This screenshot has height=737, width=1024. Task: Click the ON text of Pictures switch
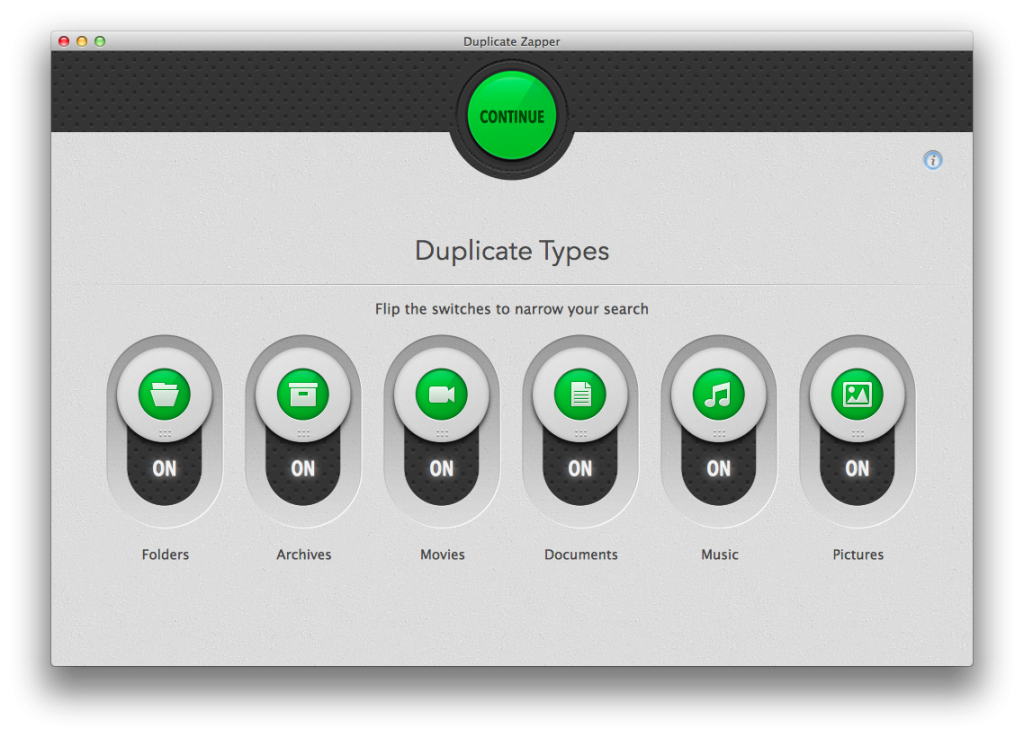[857, 468]
